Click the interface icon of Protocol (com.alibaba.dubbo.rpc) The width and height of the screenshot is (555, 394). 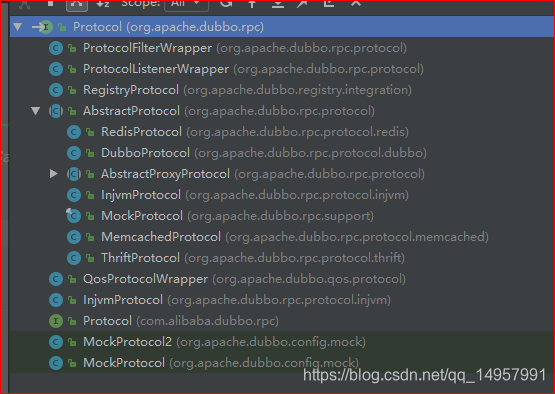56,321
